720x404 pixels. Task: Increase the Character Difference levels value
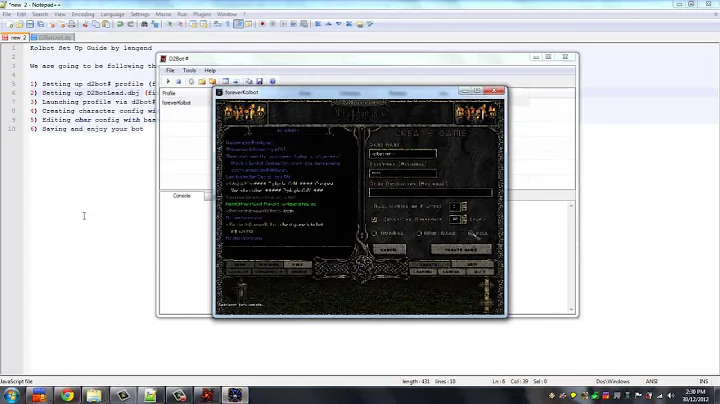tap(464, 217)
